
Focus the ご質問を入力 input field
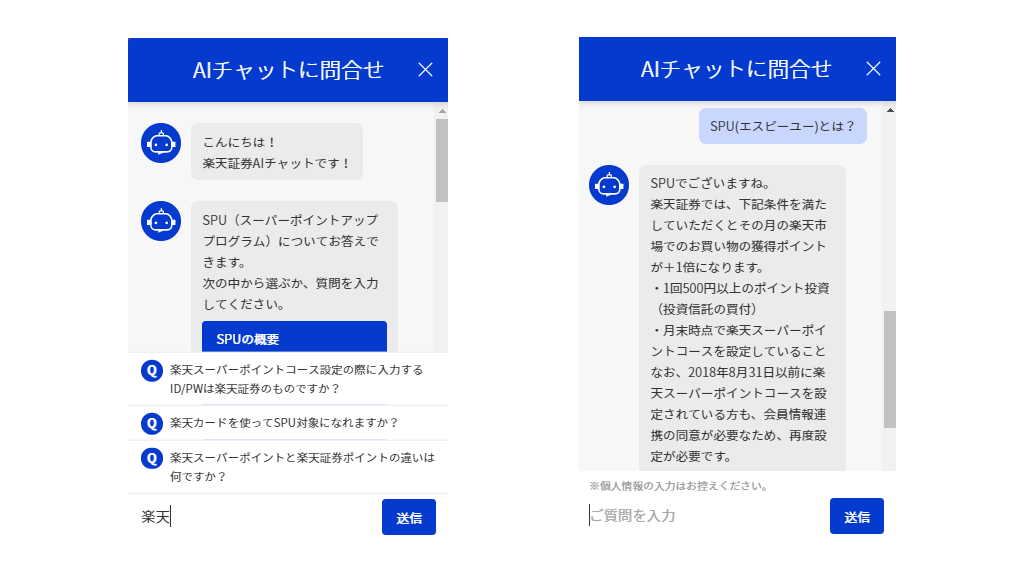[x=706, y=516]
